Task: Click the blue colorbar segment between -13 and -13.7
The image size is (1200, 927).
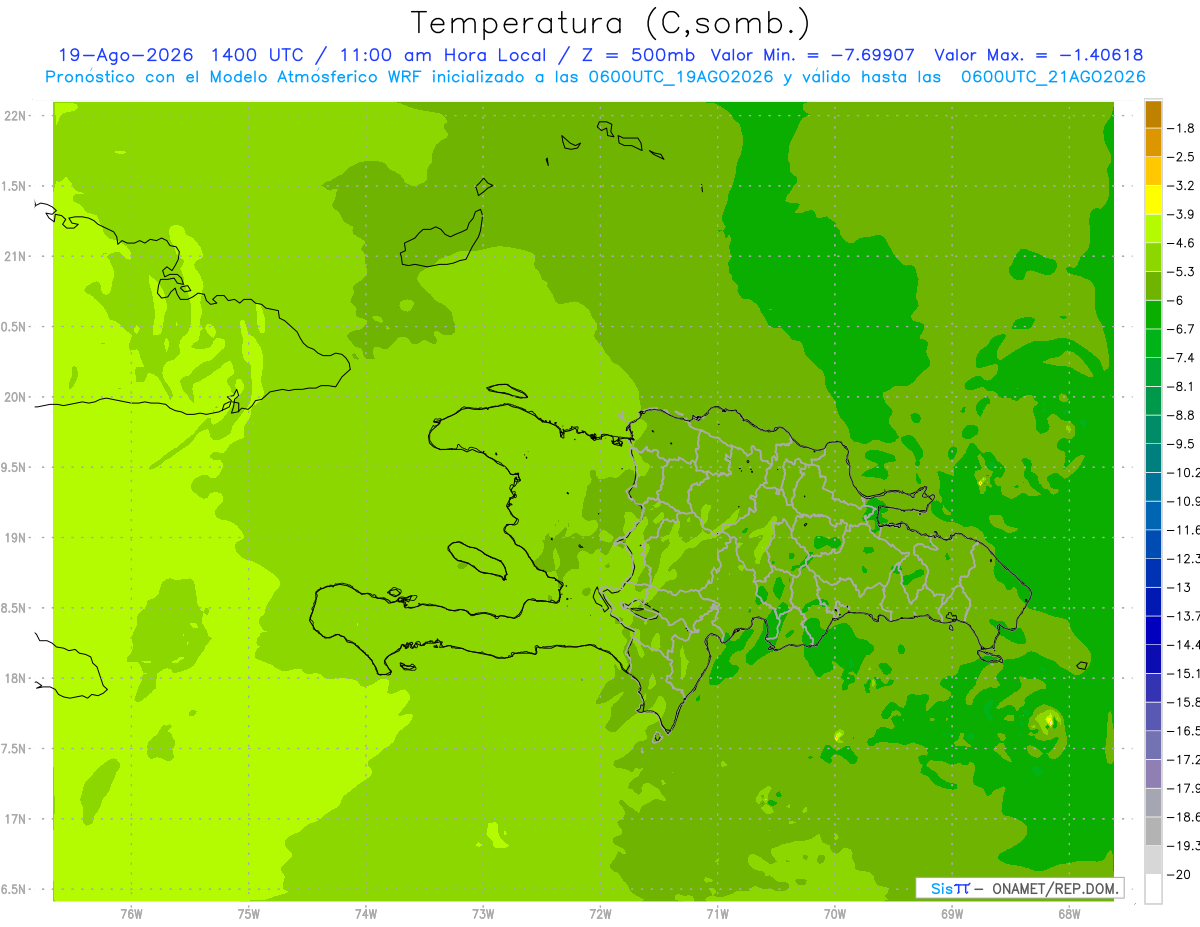Action: (x=1153, y=601)
